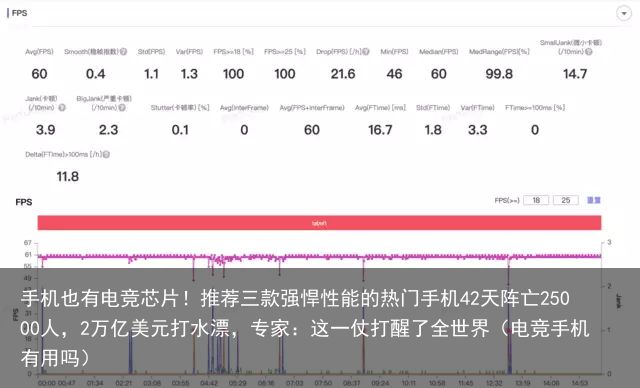The height and width of the screenshot is (388, 640).
Task: Click the FPS threshold field showing 25
Action: (x=565, y=200)
